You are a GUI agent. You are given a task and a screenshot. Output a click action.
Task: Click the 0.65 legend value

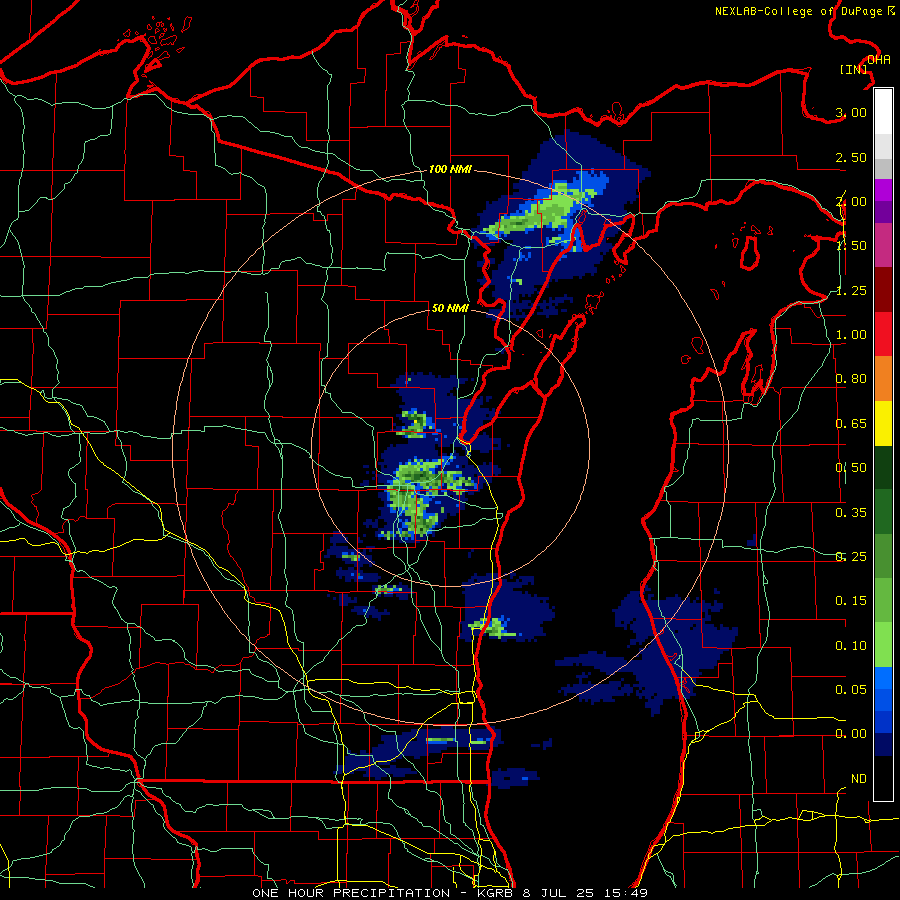851,424
